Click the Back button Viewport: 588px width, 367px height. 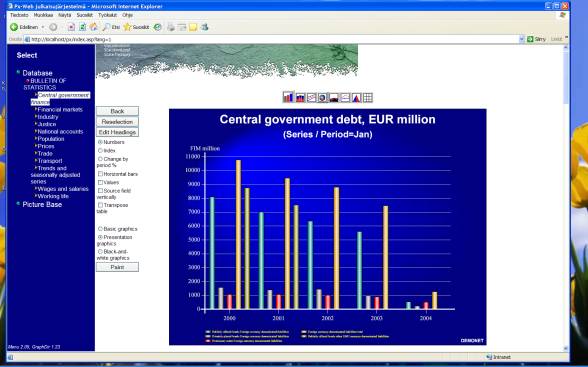(117, 111)
